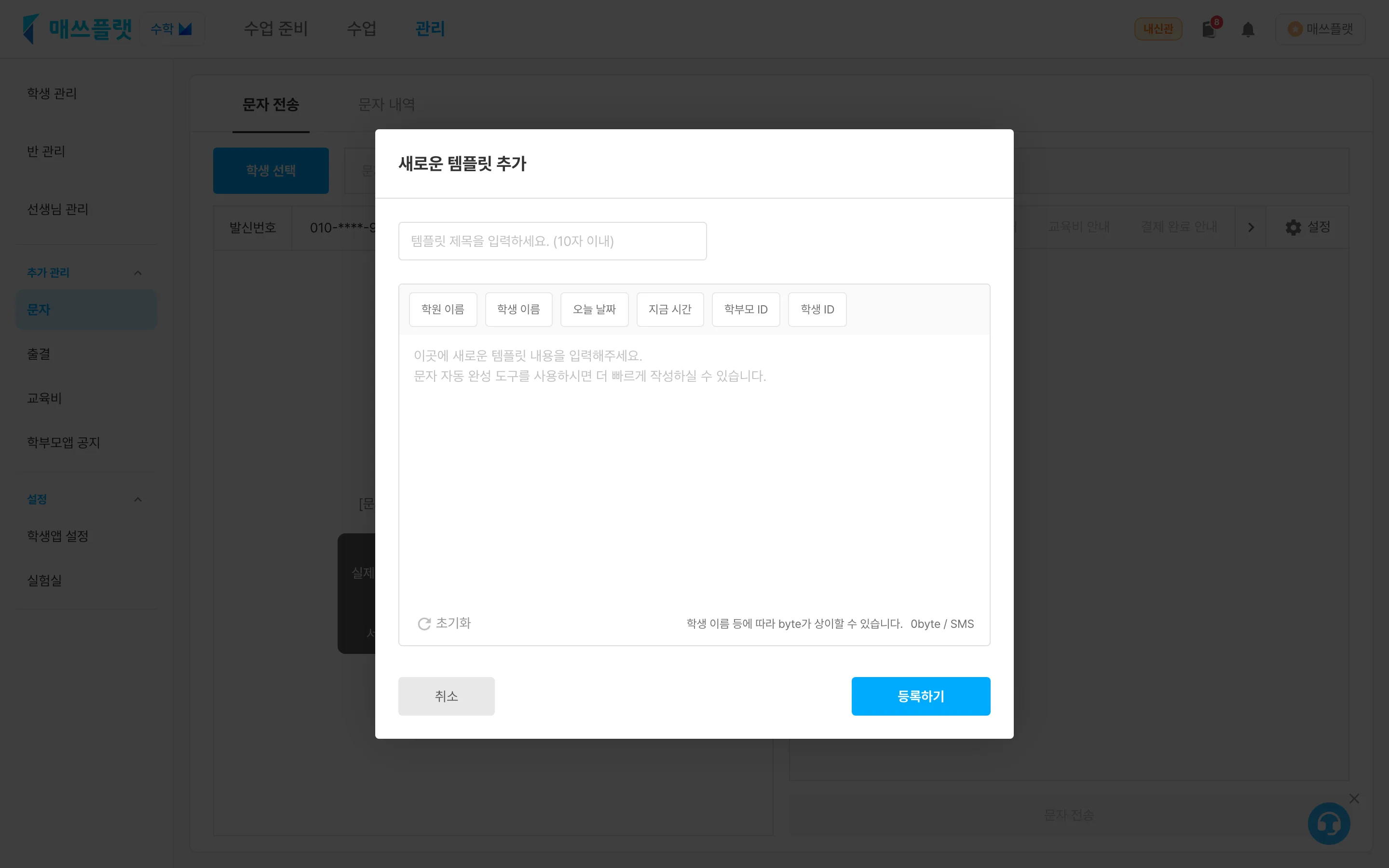The image size is (1389, 868).
Task: Click the 취소 button
Action: tap(446, 696)
